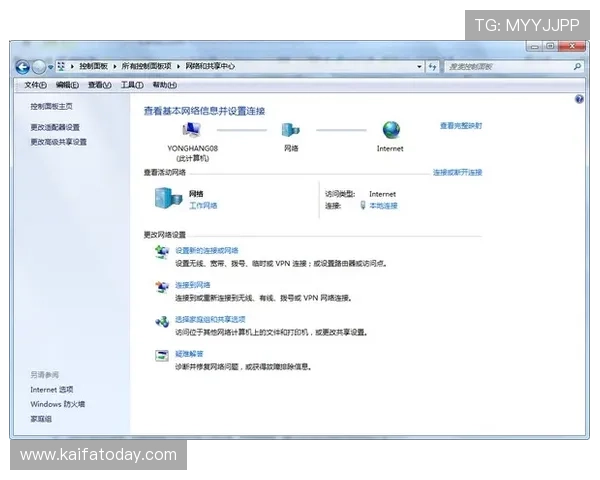Click the Internet globe icon

[391, 130]
